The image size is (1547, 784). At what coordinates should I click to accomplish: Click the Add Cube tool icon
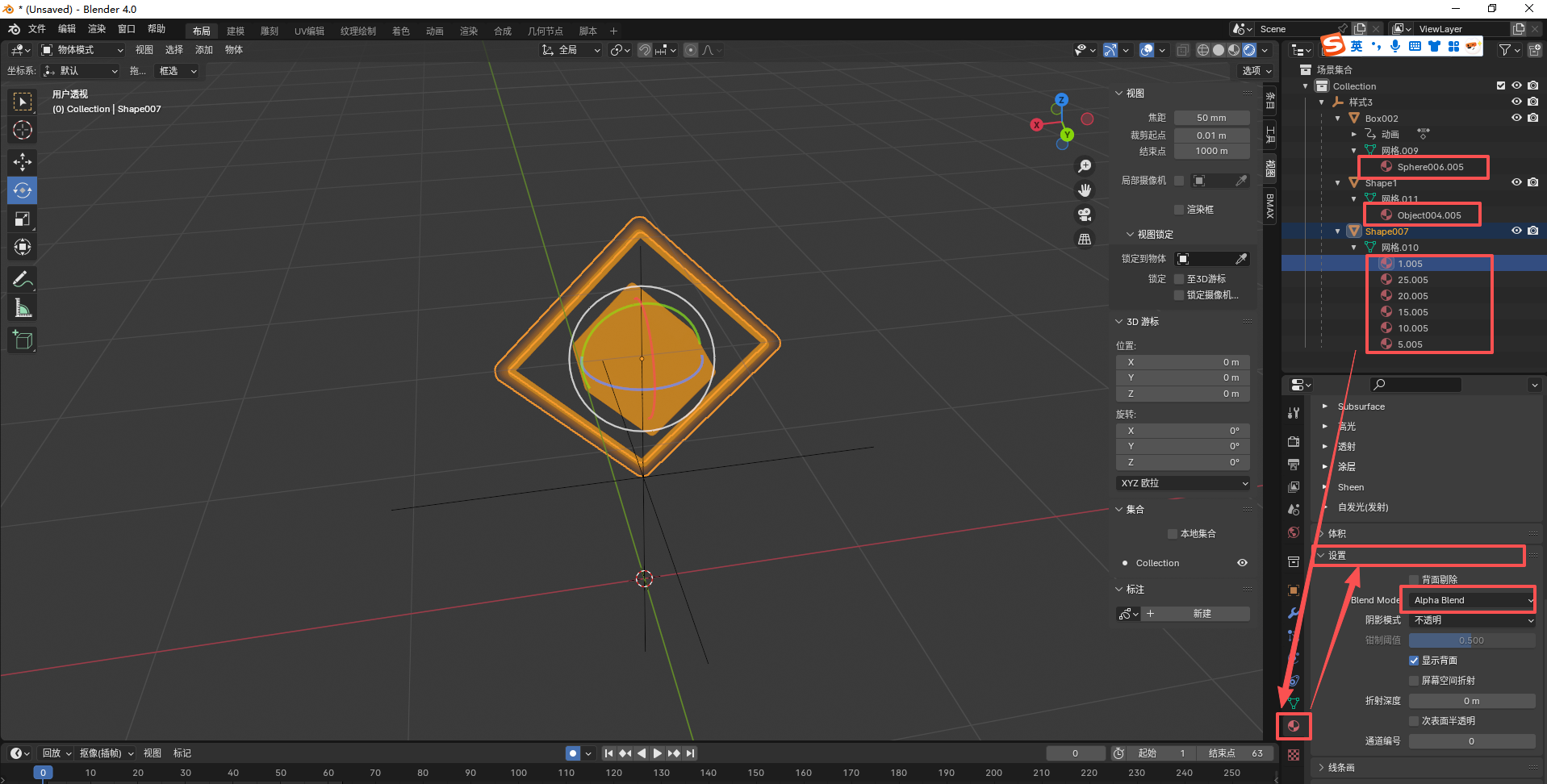[23, 340]
